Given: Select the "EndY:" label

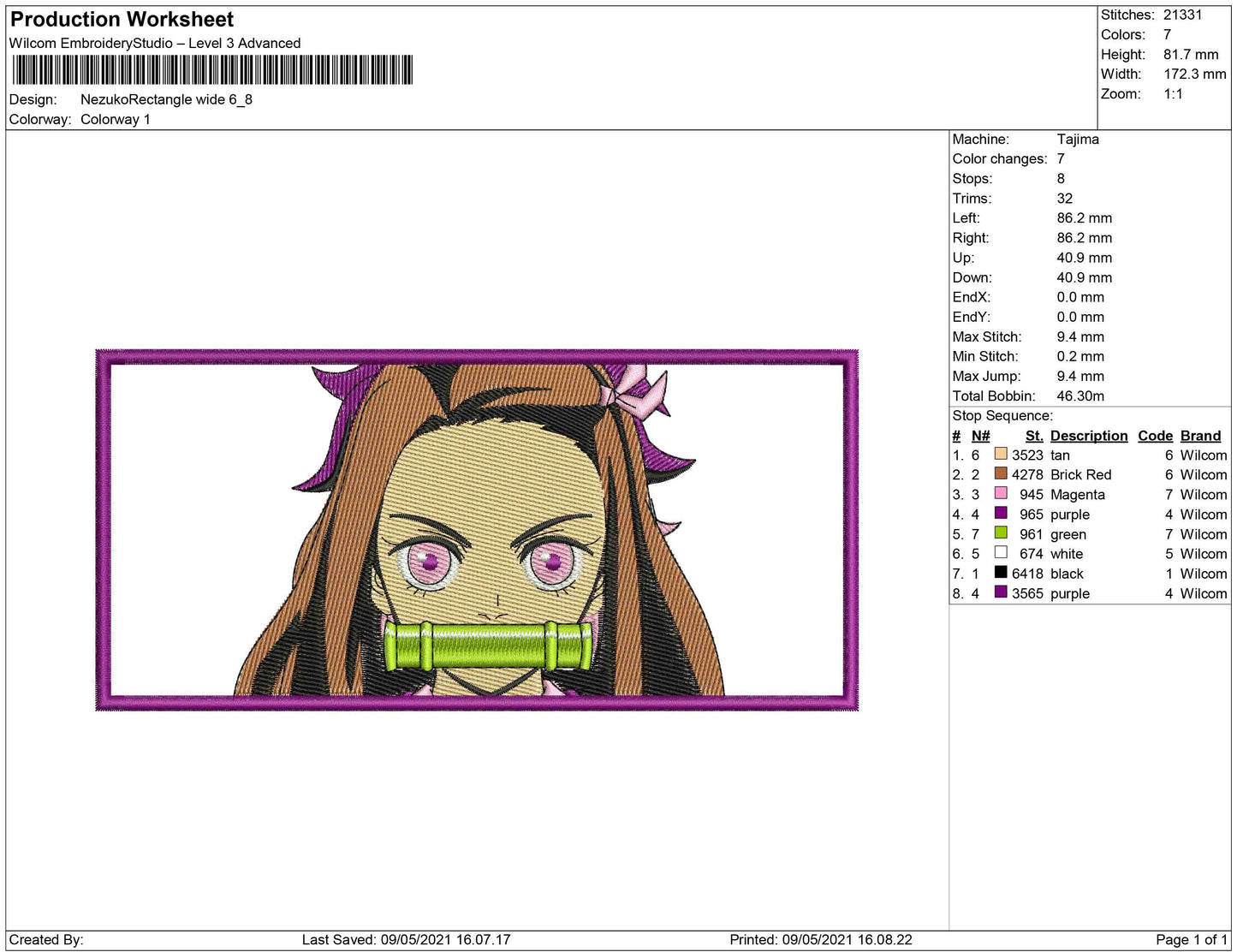Looking at the screenshot, I should click(x=972, y=317).
